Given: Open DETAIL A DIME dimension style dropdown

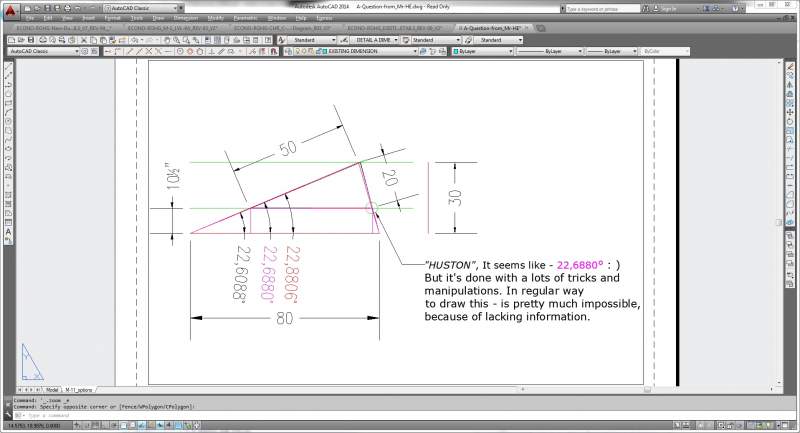Looking at the screenshot, I should click(x=375, y=40).
